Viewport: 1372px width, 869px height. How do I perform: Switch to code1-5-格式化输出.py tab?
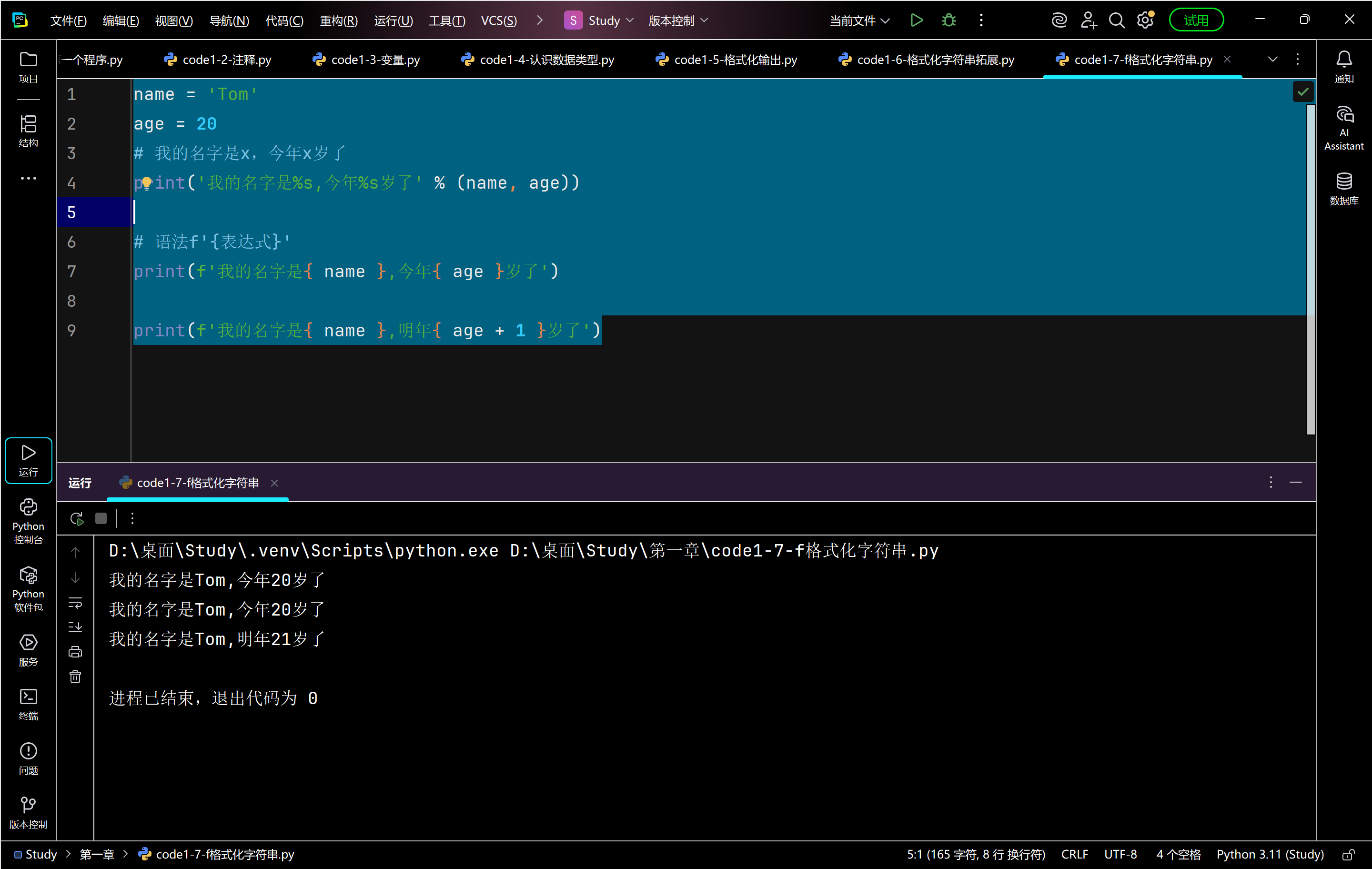727,59
